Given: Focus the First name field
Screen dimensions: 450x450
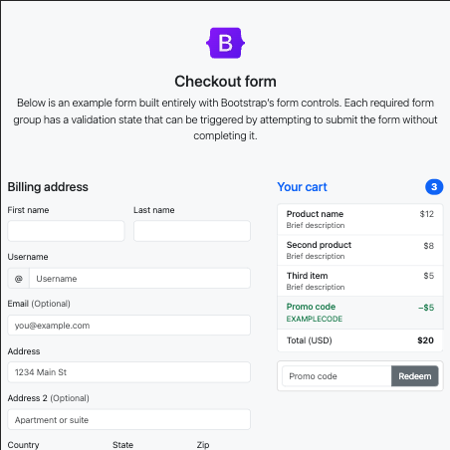Looking at the screenshot, I should [66, 231].
